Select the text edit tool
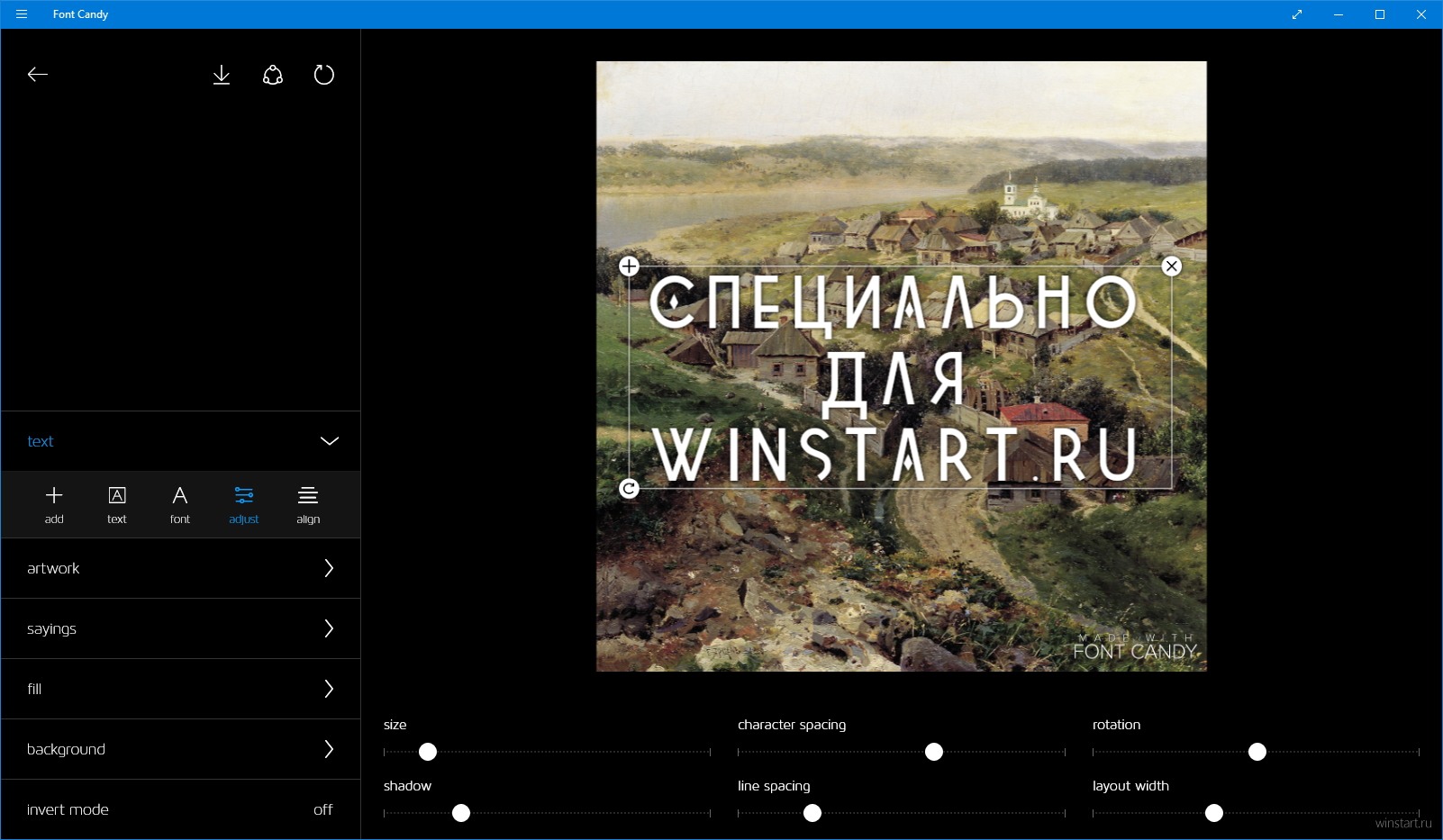Image resolution: width=1443 pixels, height=840 pixels. pos(117,505)
